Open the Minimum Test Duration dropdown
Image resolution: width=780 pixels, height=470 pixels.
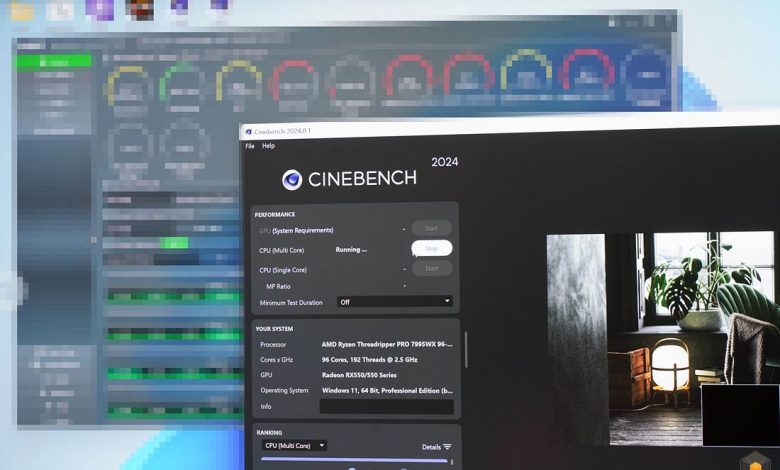[x=395, y=301]
